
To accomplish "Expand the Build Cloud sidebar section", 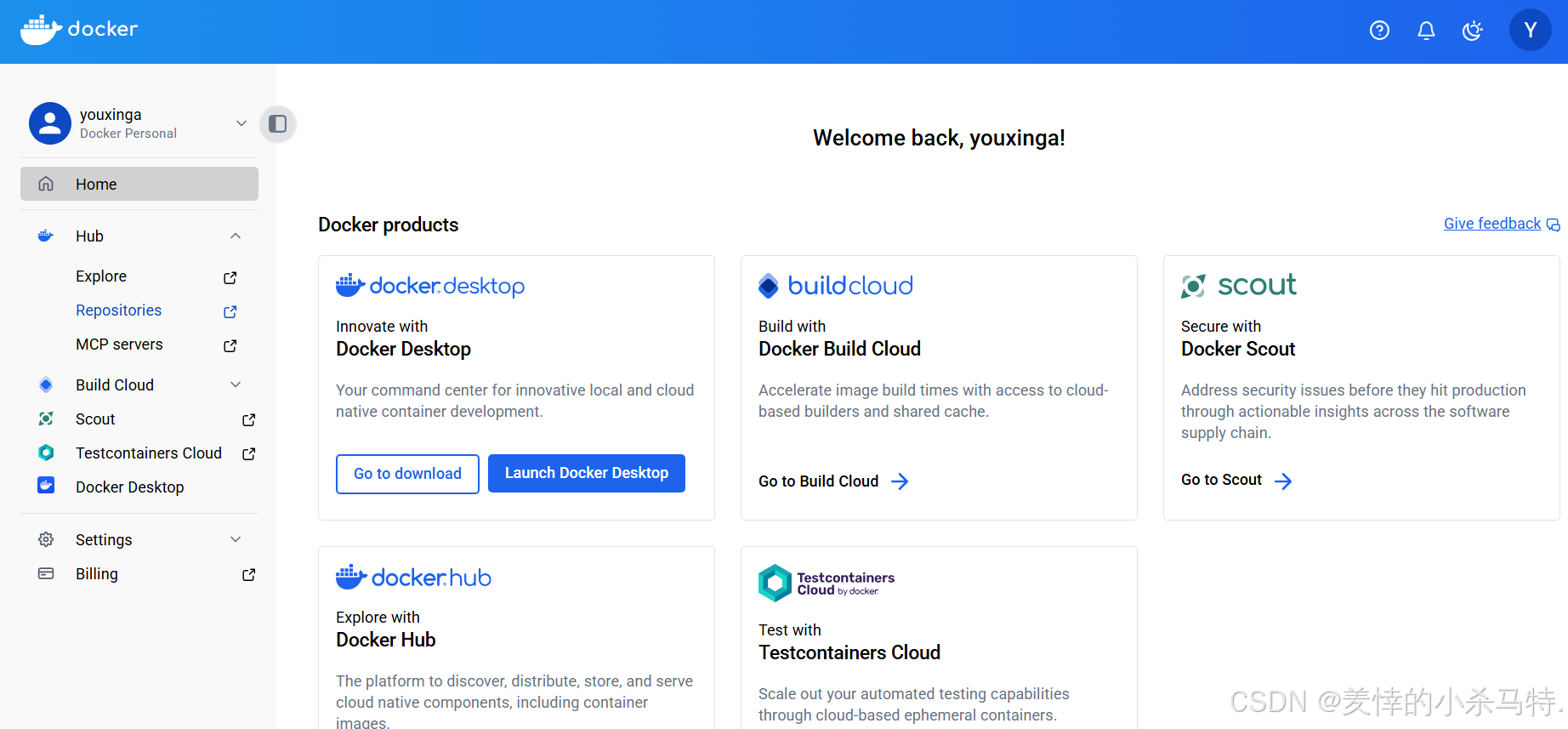I will tap(236, 384).
